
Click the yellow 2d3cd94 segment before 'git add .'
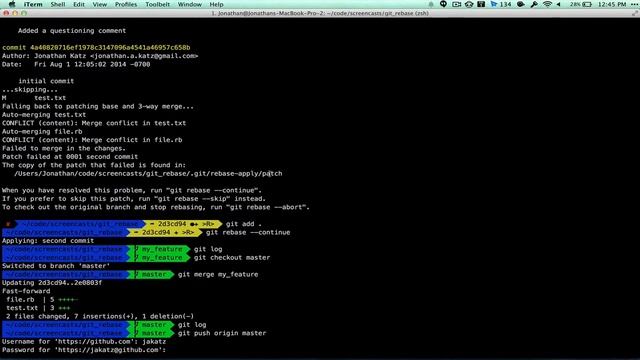point(182,224)
